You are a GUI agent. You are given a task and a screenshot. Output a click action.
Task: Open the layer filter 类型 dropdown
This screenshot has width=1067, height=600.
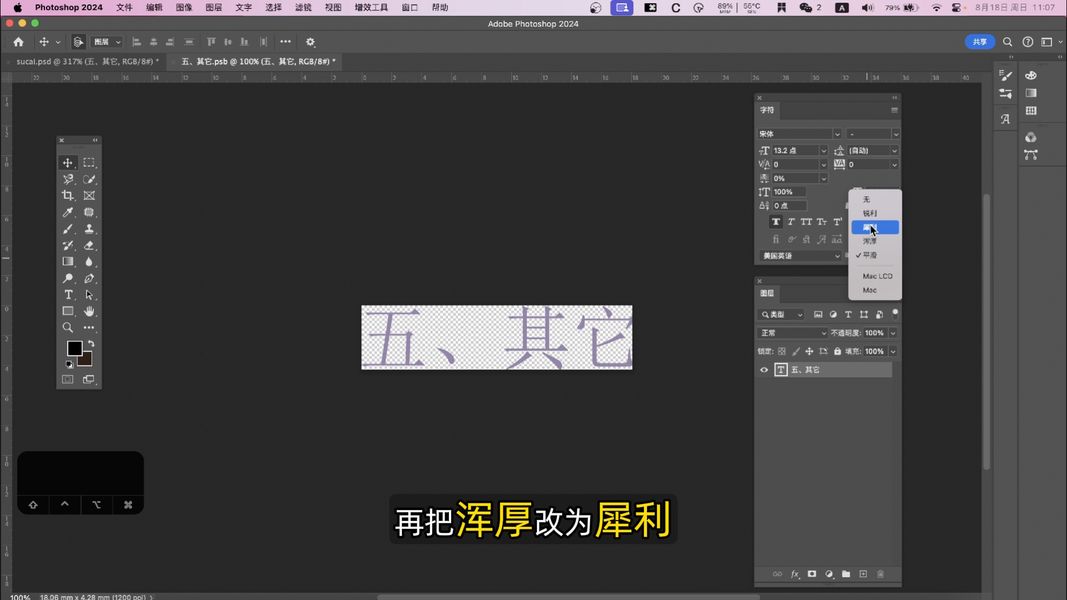[782, 314]
